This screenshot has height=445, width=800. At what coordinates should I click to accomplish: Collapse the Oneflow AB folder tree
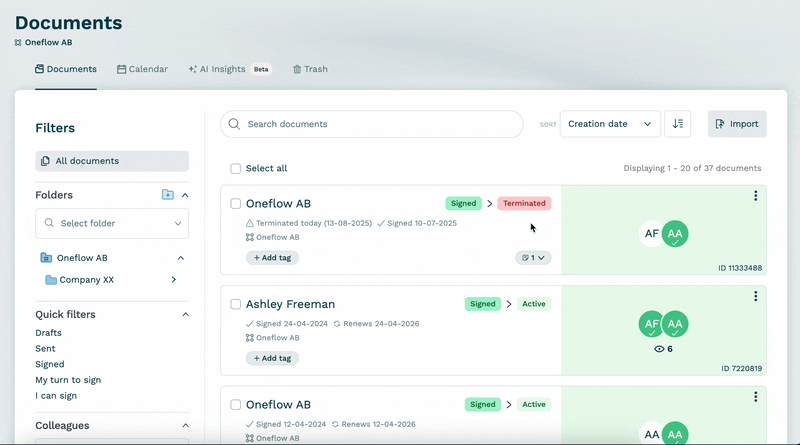coord(181,258)
